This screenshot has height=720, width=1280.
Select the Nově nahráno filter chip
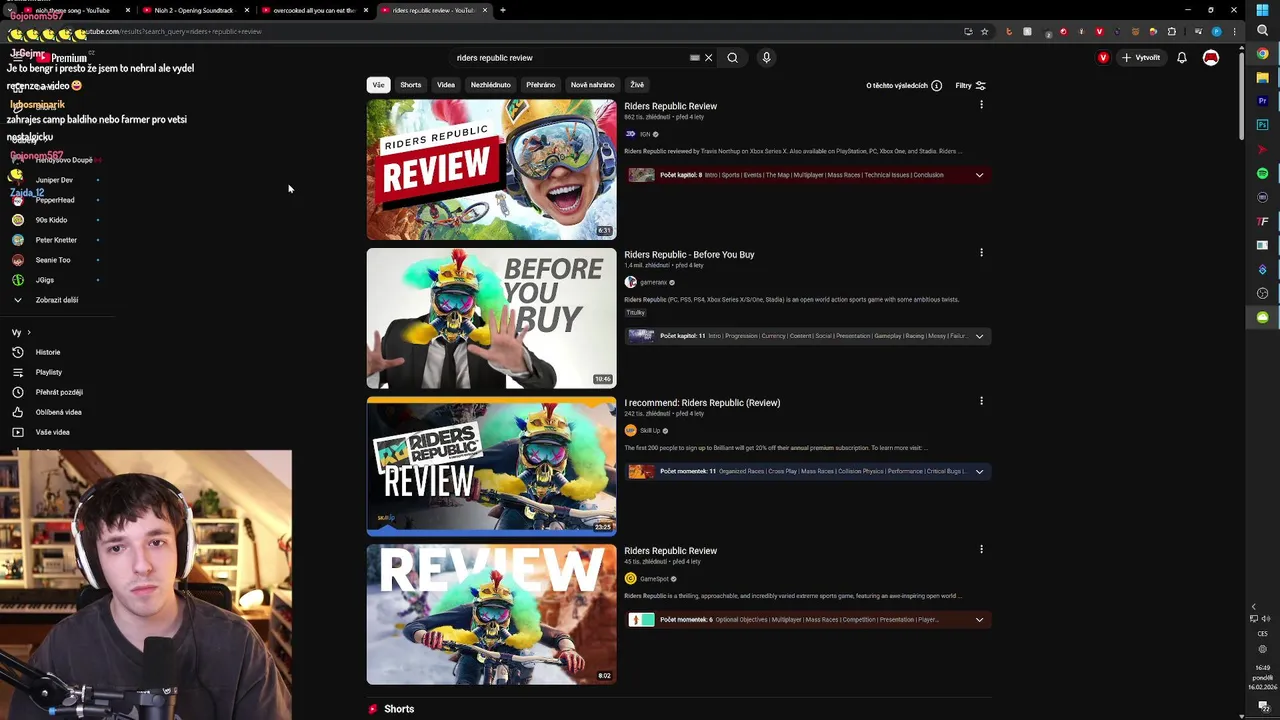[593, 85]
